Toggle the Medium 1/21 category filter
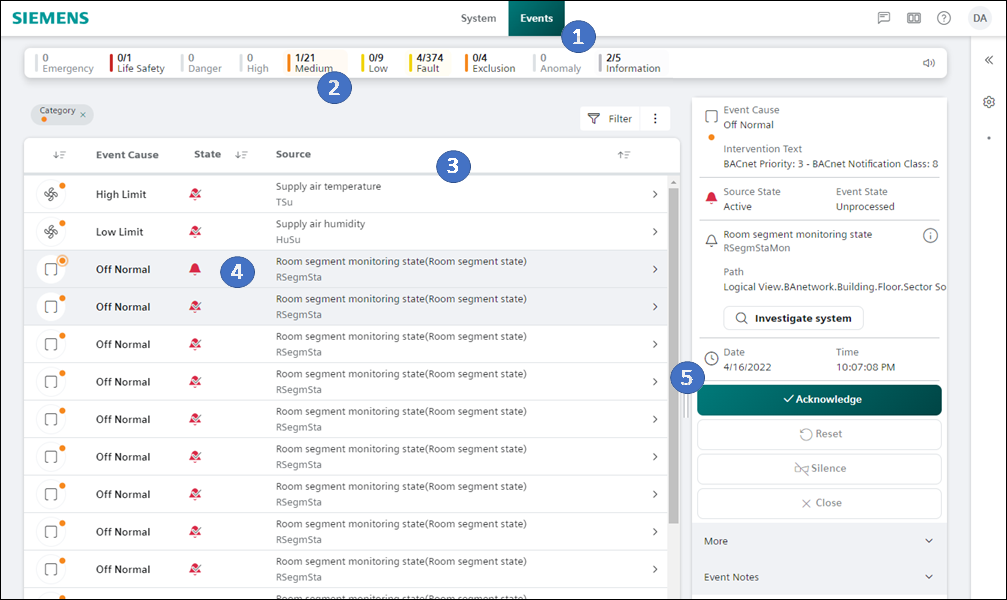 point(312,63)
